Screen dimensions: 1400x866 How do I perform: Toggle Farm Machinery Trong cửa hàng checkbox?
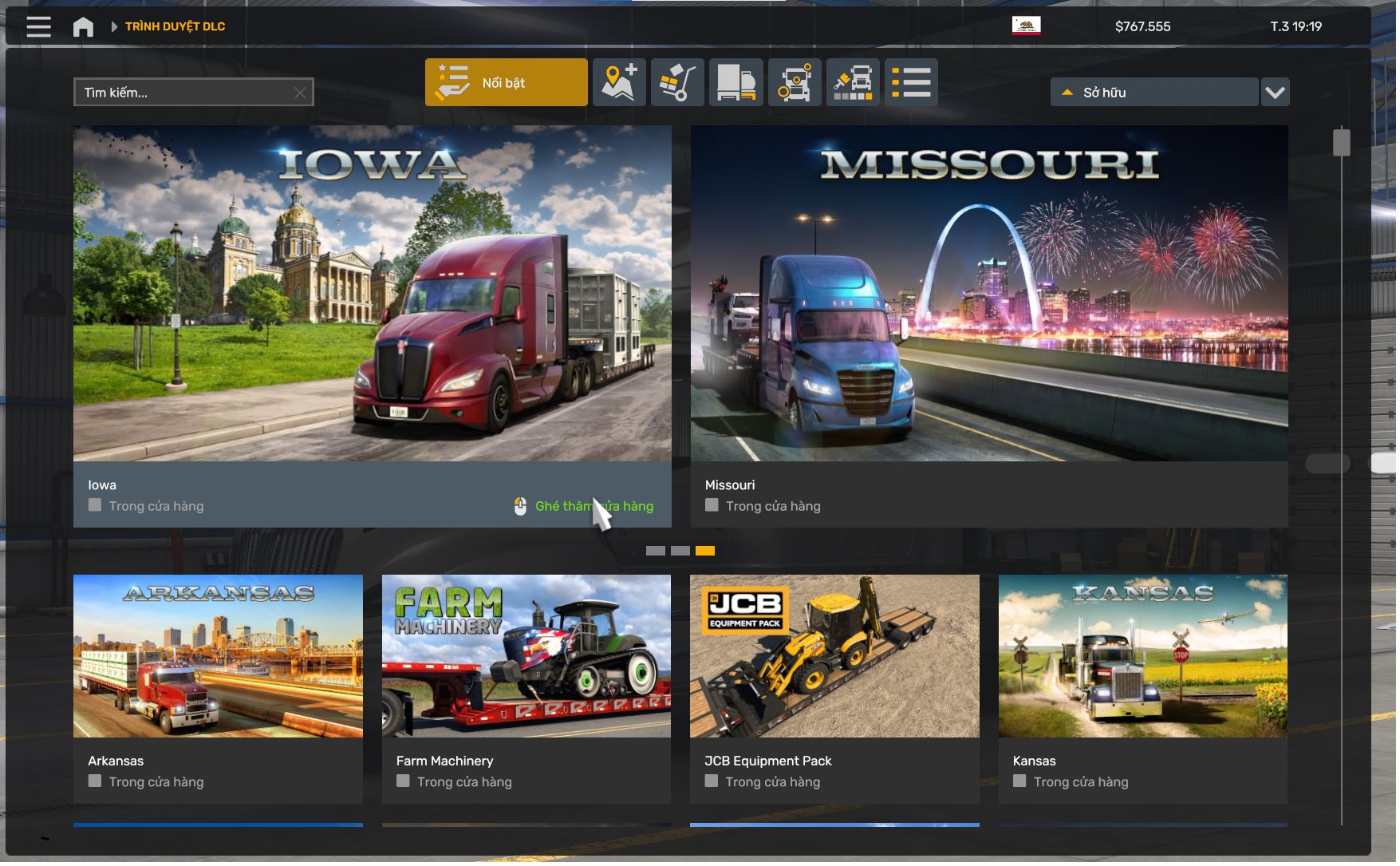403,781
